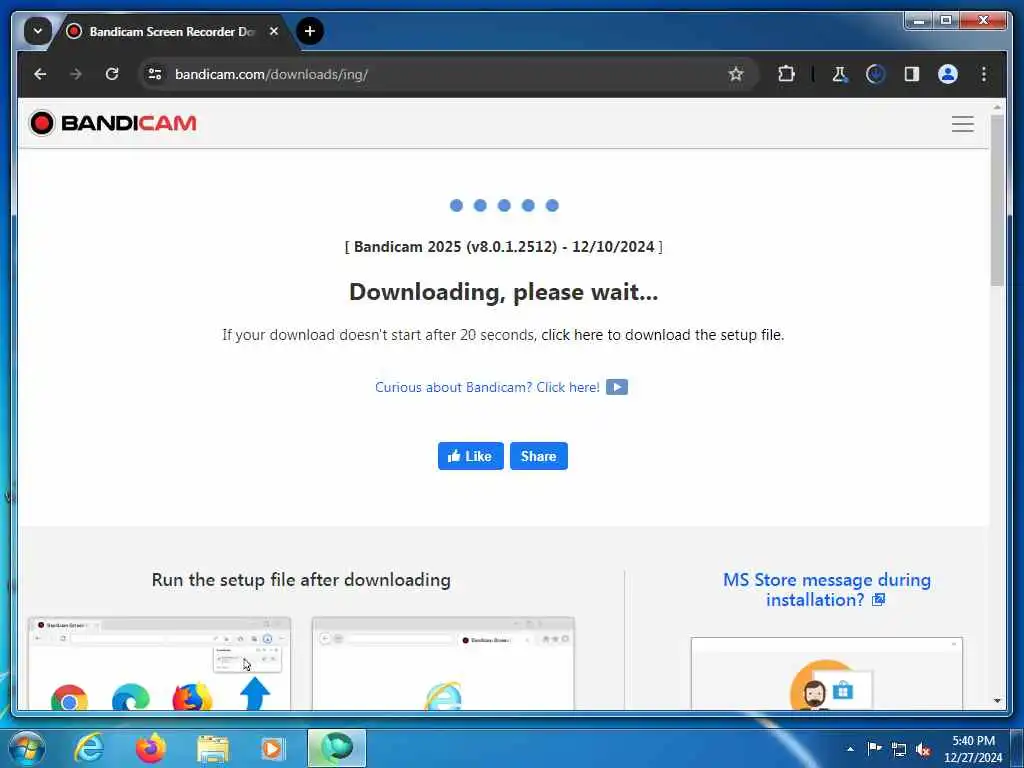Image resolution: width=1024 pixels, height=768 pixels.
Task: Click the forward navigation arrow
Action: 76,74
